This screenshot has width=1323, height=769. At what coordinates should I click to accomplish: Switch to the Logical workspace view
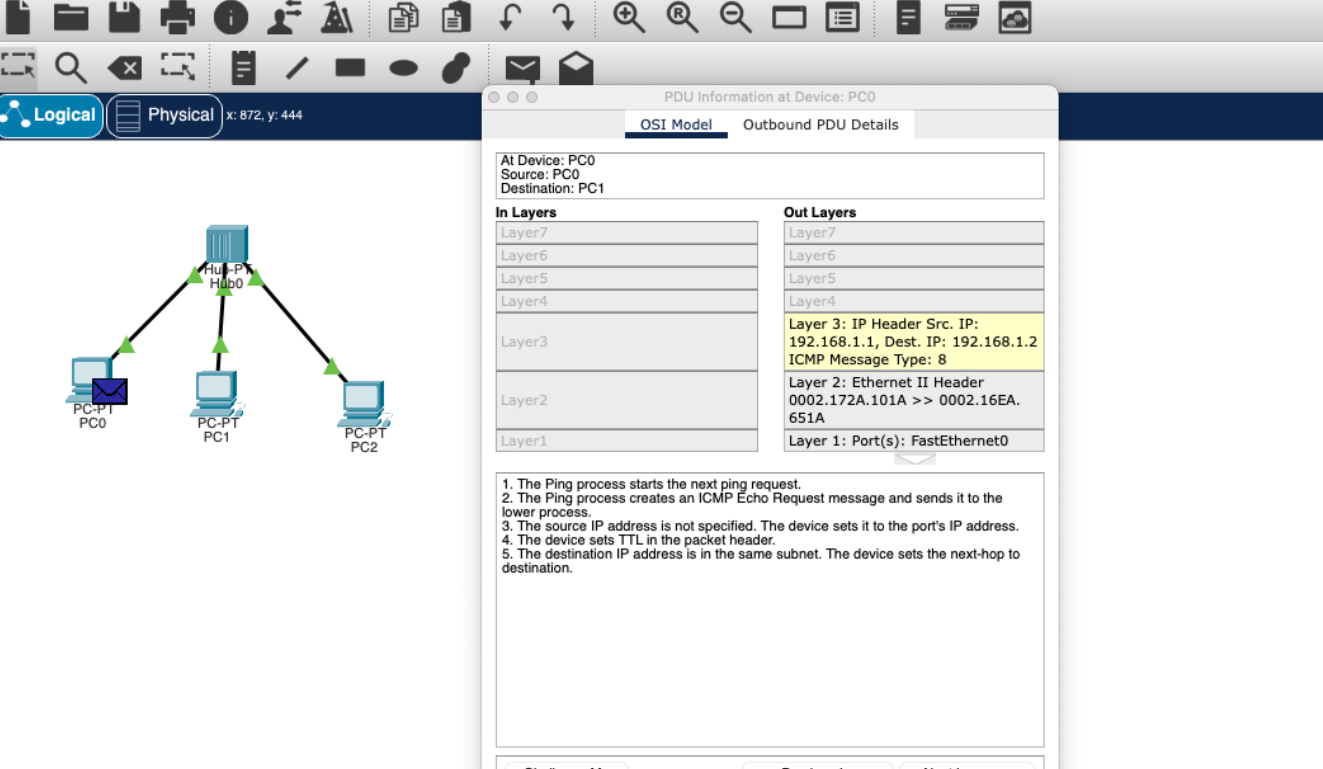(51, 115)
